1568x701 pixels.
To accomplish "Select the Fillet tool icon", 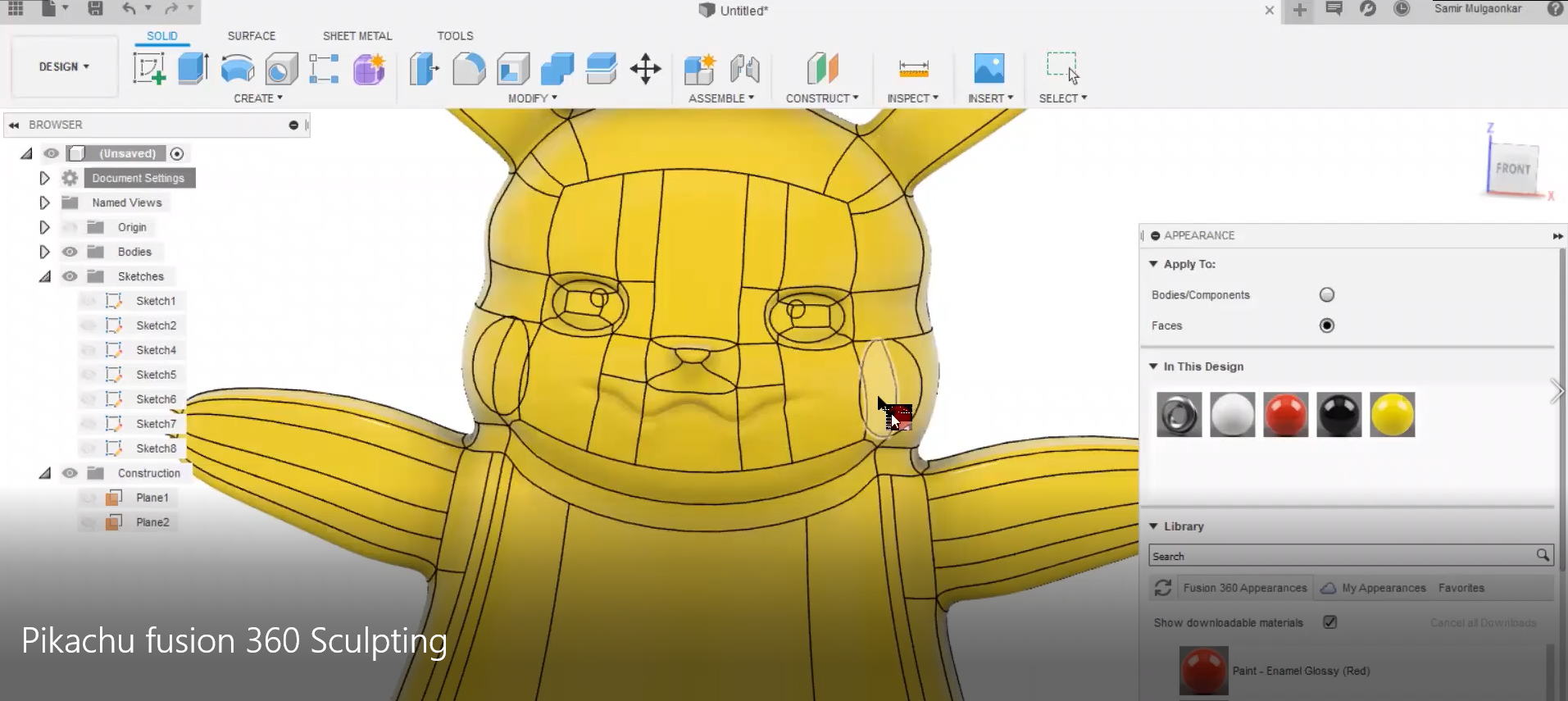I will [x=469, y=69].
